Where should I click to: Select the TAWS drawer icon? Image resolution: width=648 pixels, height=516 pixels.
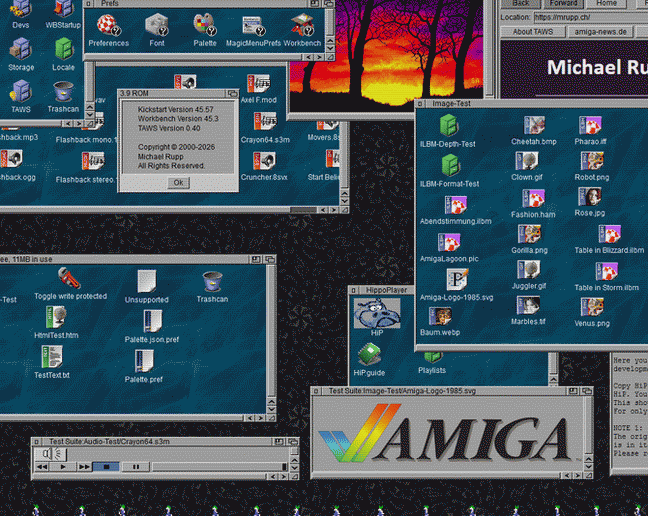coord(20,91)
